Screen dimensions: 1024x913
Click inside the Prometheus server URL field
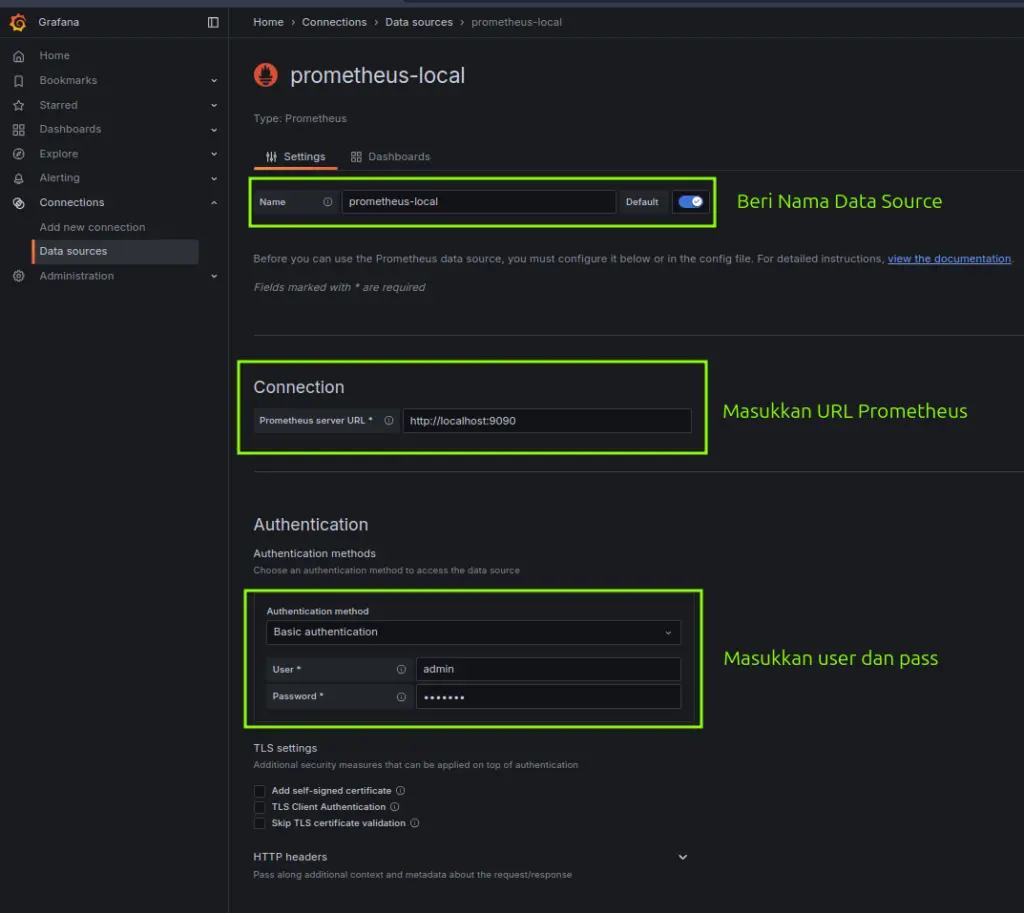[x=547, y=420]
